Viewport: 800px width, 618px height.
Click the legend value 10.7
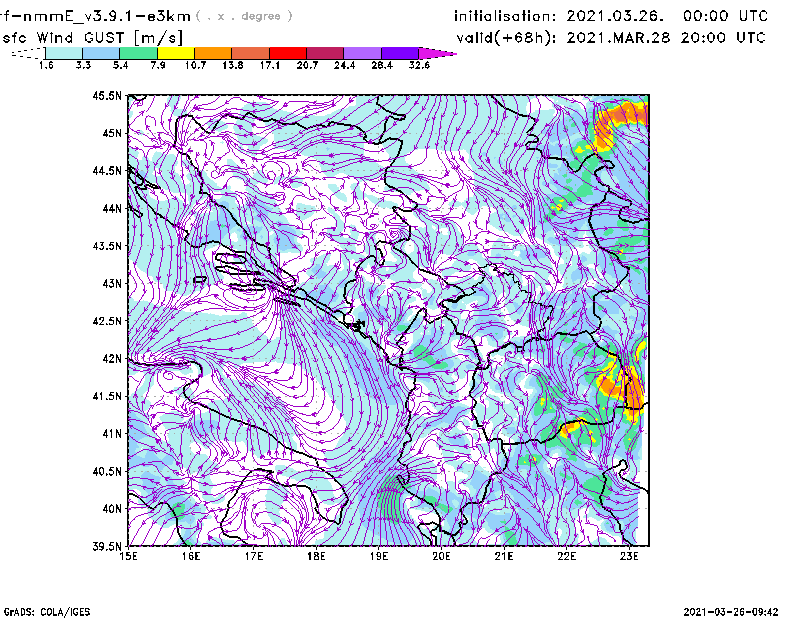[x=195, y=65]
